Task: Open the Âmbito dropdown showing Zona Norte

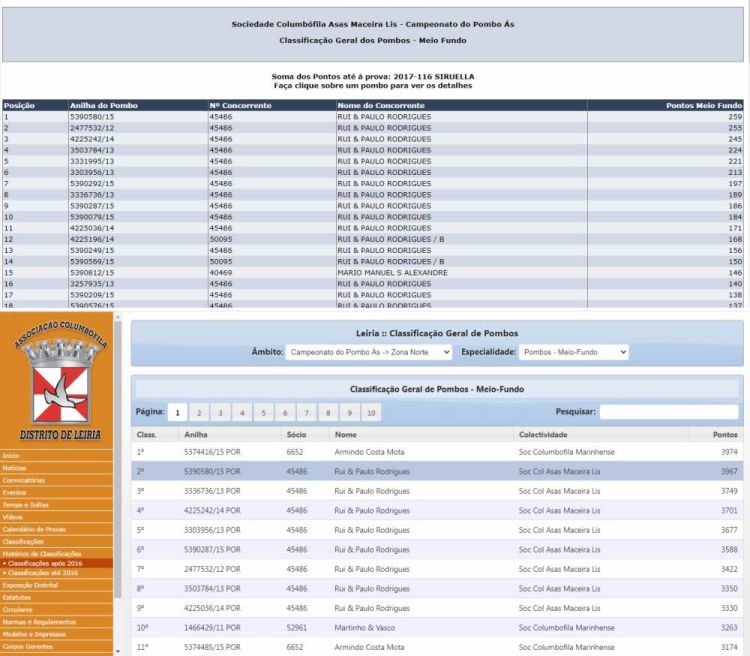Action: pyautogui.click(x=368, y=352)
